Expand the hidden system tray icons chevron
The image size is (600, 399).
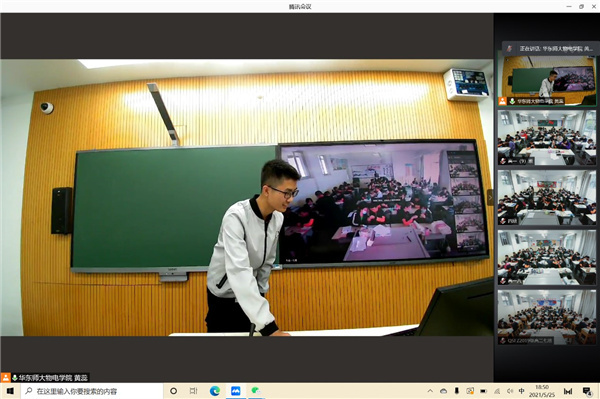[x=430, y=391]
